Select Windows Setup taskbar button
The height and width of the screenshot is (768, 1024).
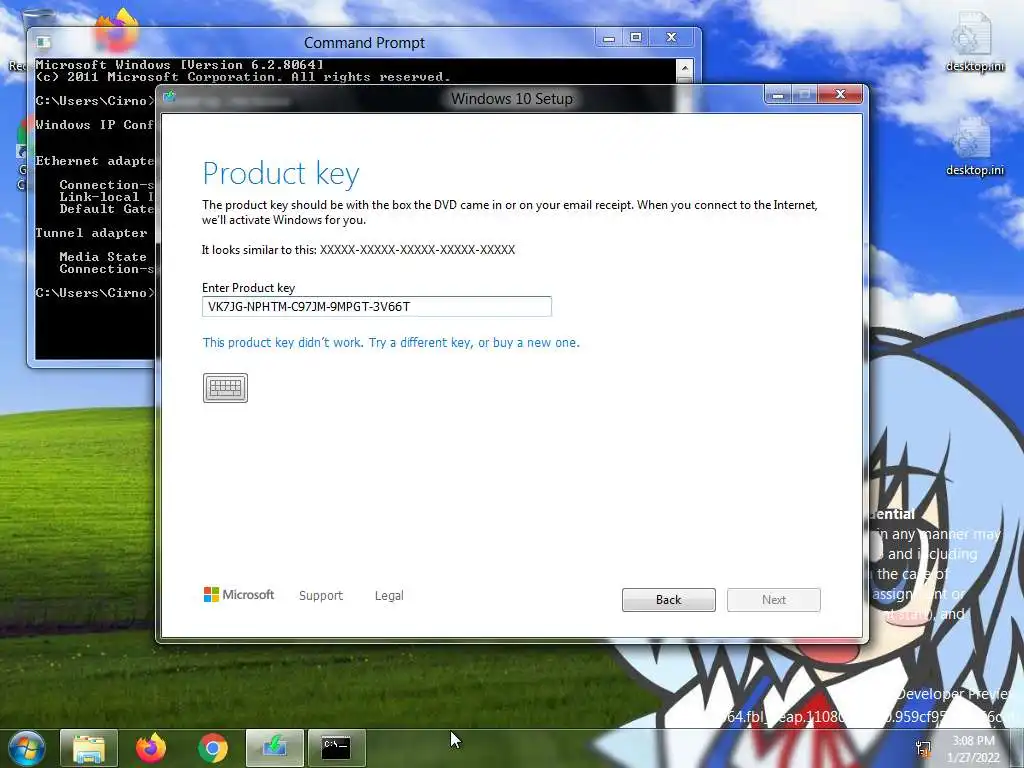(274, 748)
